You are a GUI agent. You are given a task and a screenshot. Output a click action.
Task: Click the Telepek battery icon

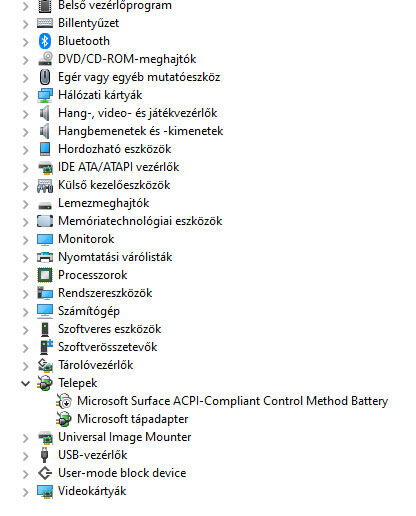pos(45,383)
